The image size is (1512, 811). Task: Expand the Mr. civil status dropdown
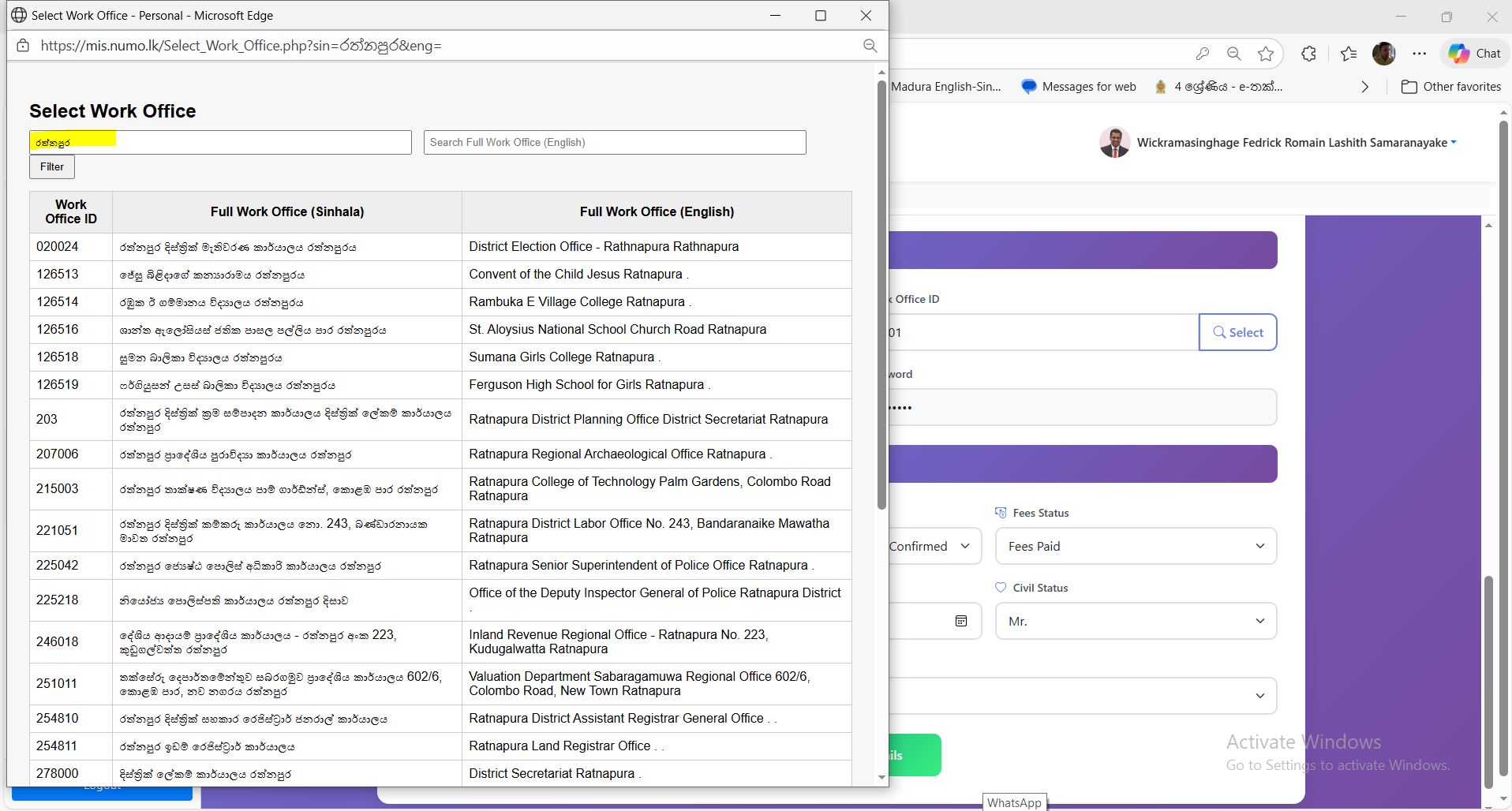1135,621
